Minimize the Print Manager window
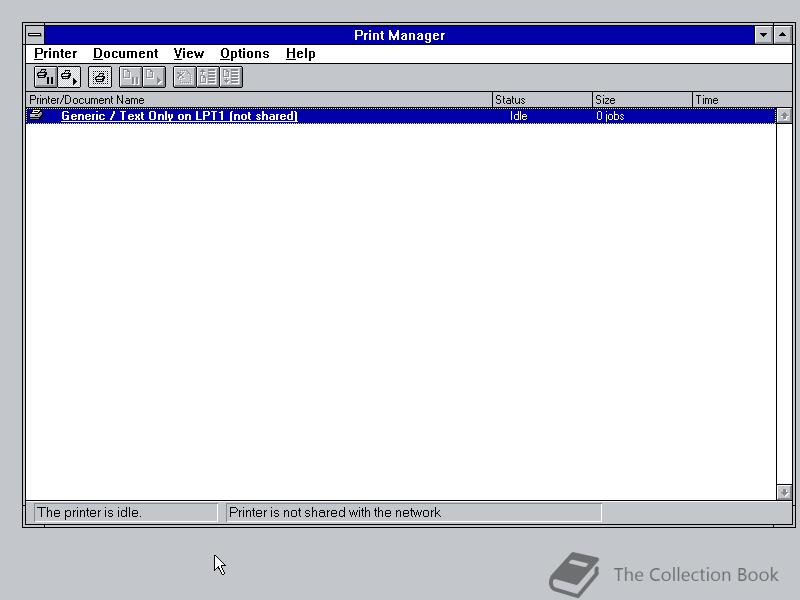The width and height of the screenshot is (800, 600). (763, 35)
